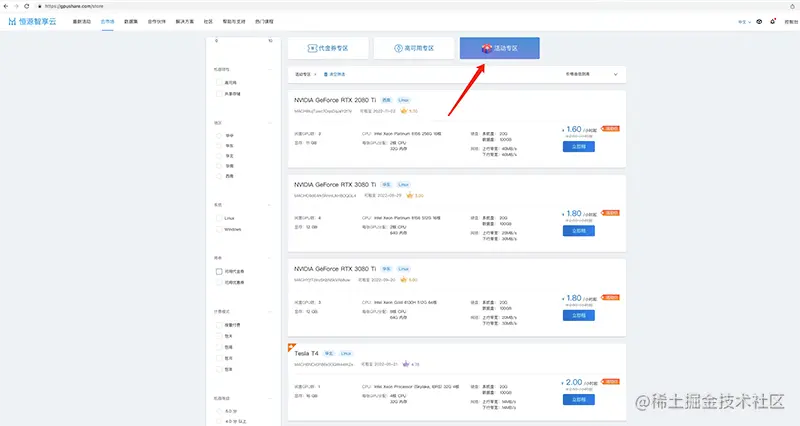Switch to the 活动专区 tab
800x426 pixels.
coord(499,48)
